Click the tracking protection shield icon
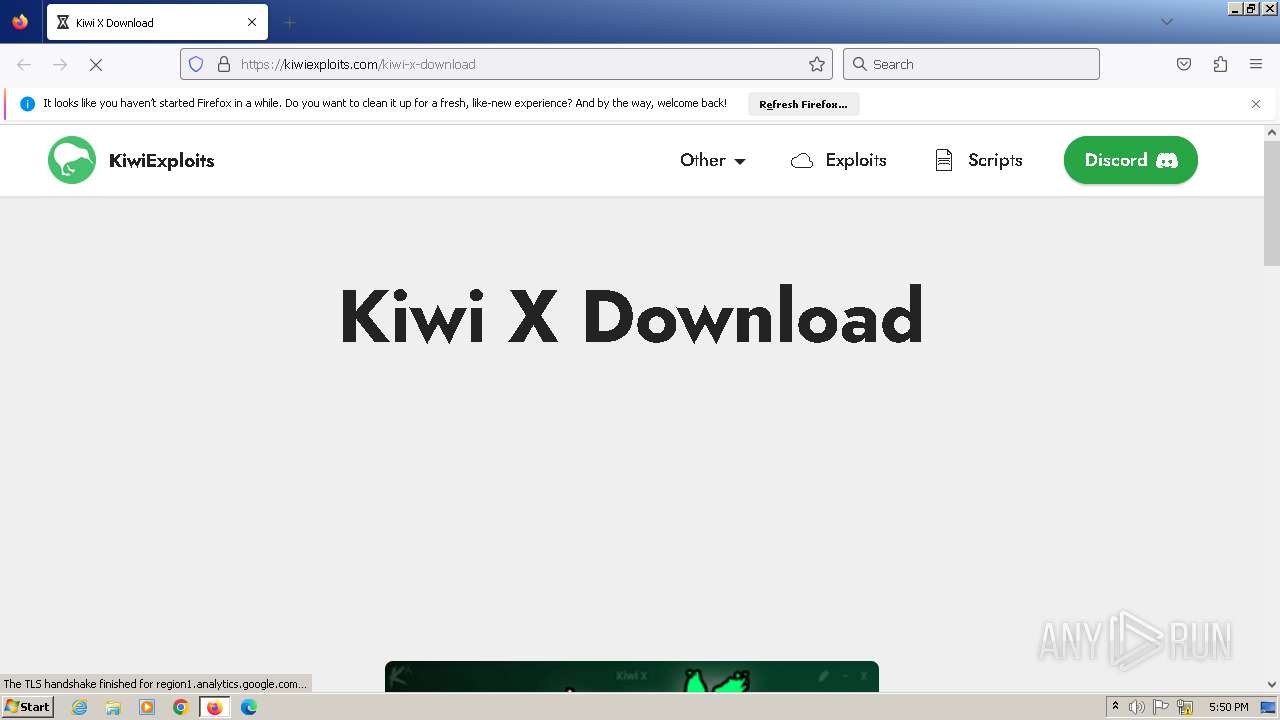1280x720 pixels. pyautogui.click(x=196, y=64)
